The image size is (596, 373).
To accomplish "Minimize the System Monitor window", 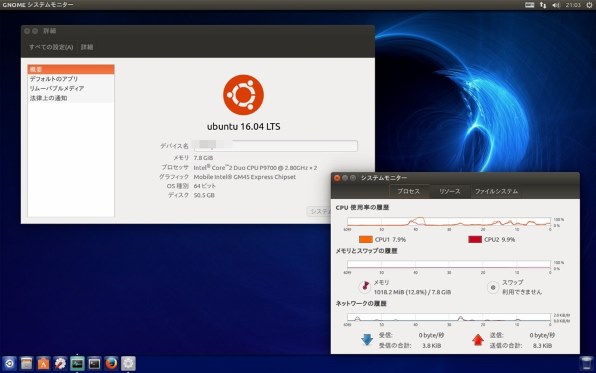I will (345, 178).
